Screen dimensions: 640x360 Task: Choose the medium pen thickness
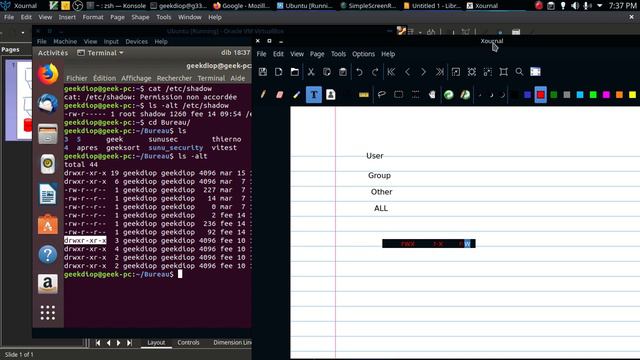[x=491, y=95]
